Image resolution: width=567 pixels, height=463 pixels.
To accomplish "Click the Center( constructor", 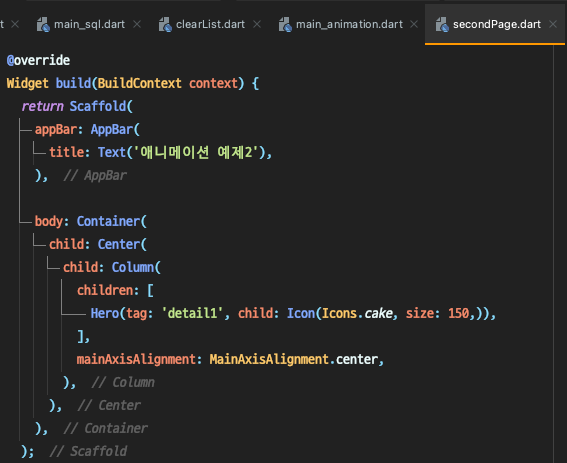I will click(x=122, y=245).
